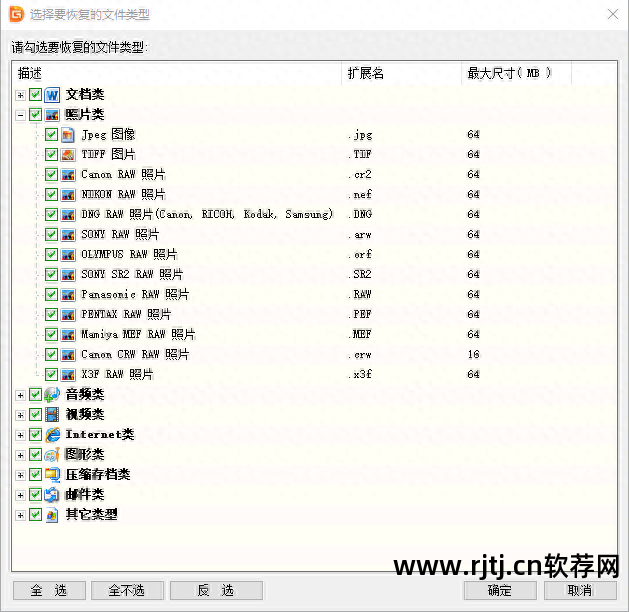Expand the 图形类 tree node

pos(20,456)
